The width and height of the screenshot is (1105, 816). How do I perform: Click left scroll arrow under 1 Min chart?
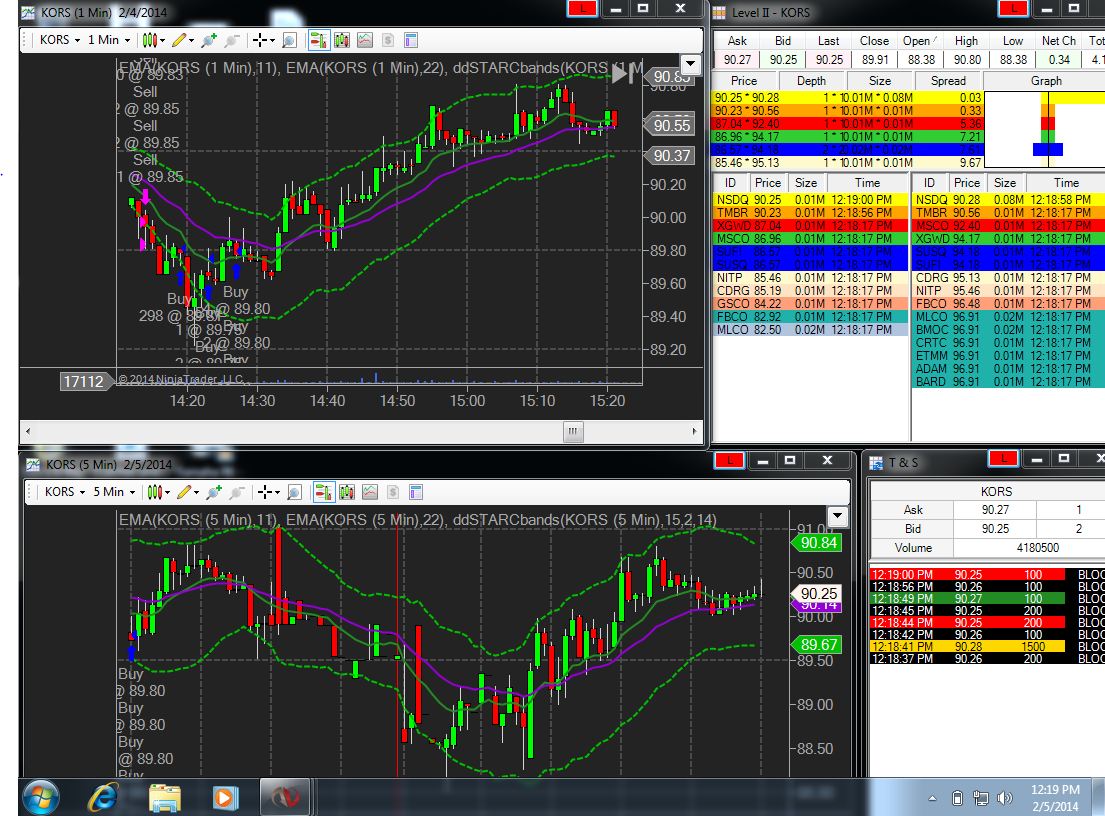tap(27, 431)
